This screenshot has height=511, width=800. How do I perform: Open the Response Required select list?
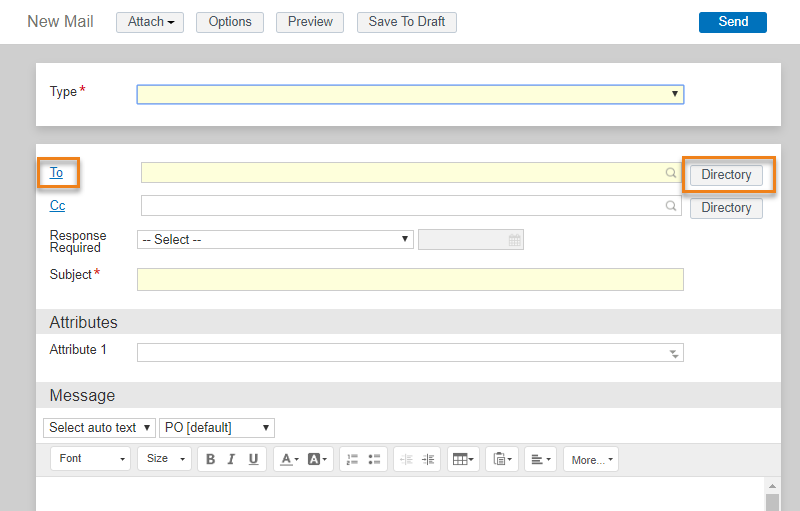[275, 240]
